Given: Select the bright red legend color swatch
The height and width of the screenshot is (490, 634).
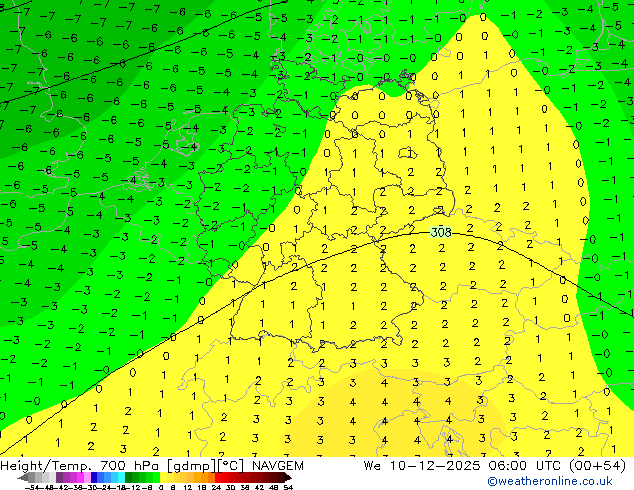Looking at the screenshot, I should tap(218, 478).
